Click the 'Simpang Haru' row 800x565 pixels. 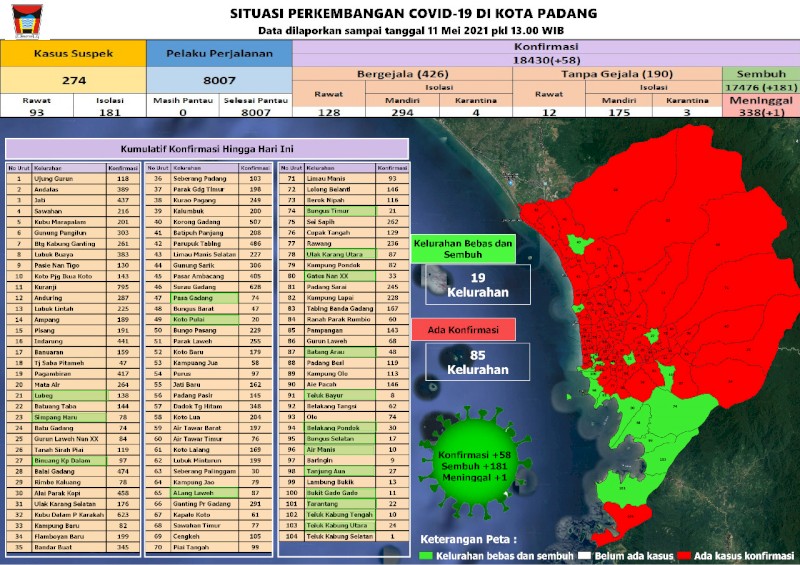73,417
